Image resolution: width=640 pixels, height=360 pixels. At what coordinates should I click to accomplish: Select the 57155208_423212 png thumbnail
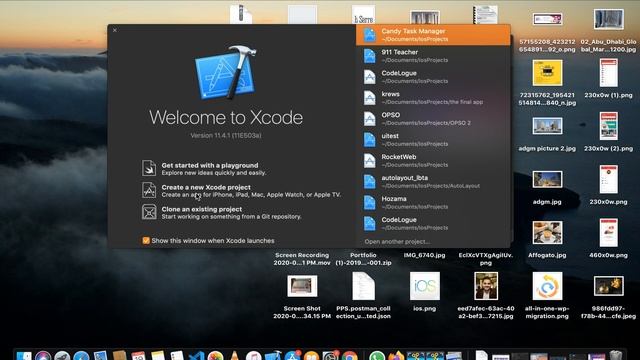[547, 19]
